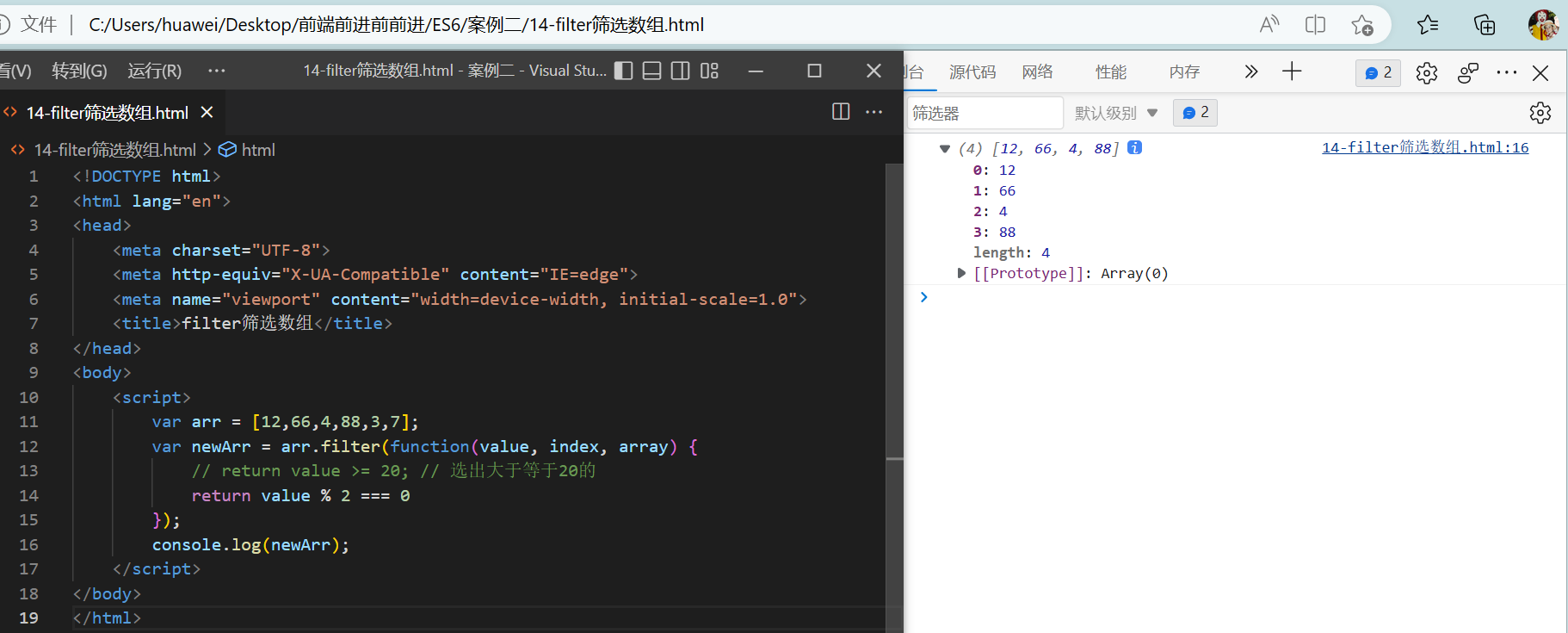1568x633 pixels.
Task: Open source link 14-filter筛选数组.html:16
Action: (1425, 147)
